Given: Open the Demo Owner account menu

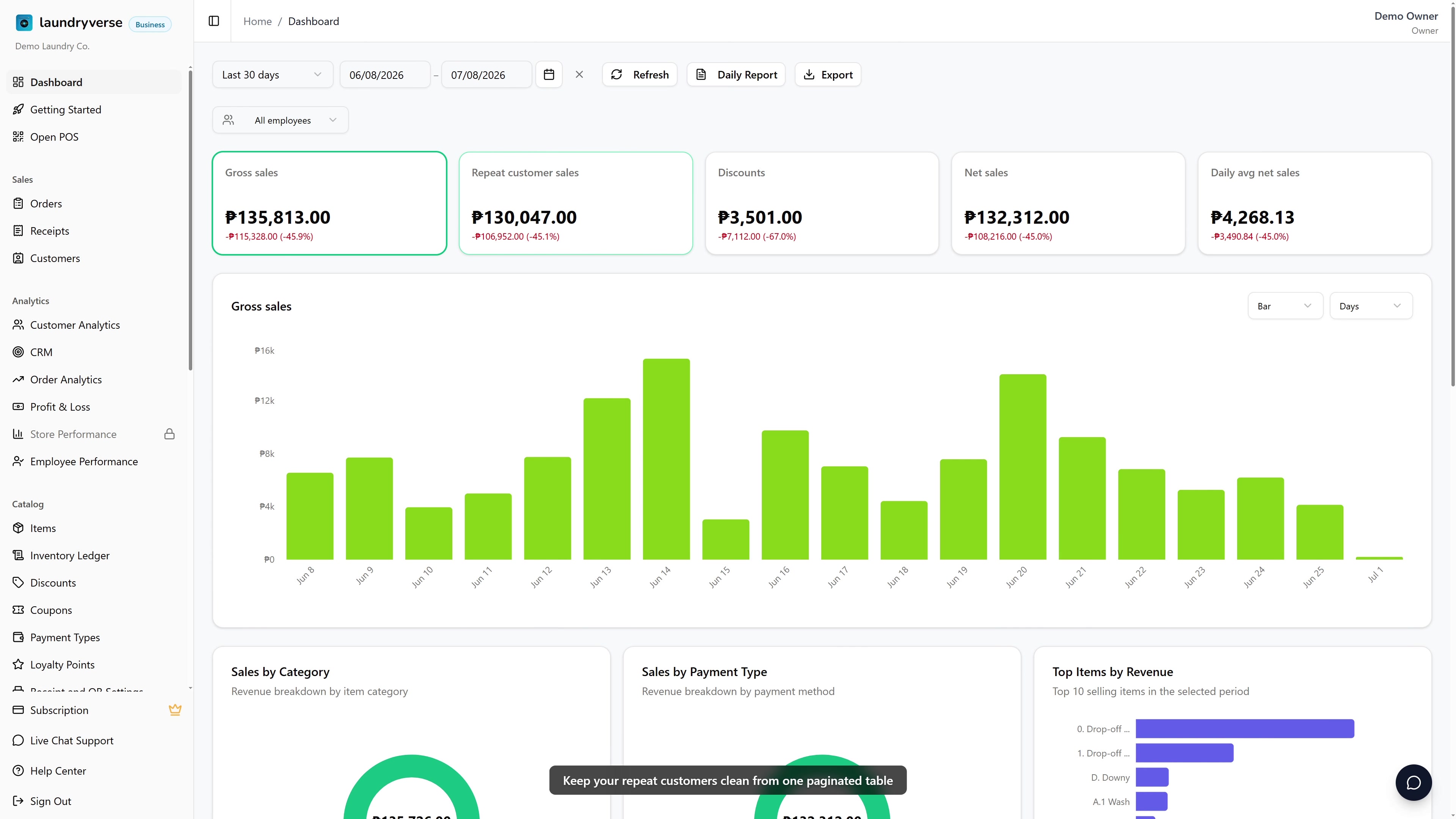Looking at the screenshot, I should click(1406, 23).
